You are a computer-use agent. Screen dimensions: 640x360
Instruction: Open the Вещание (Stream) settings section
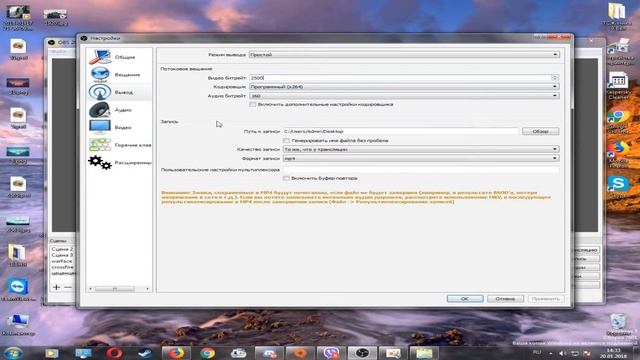point(119,75)
